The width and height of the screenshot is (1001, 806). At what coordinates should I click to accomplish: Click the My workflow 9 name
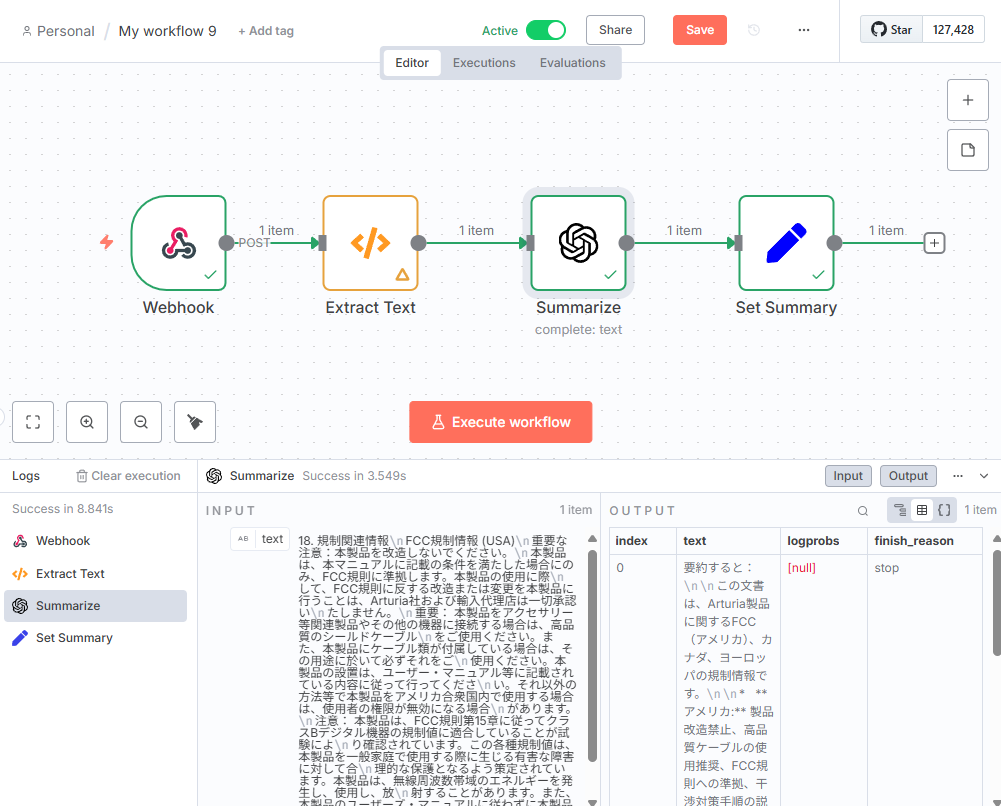[x=167, y=31]
